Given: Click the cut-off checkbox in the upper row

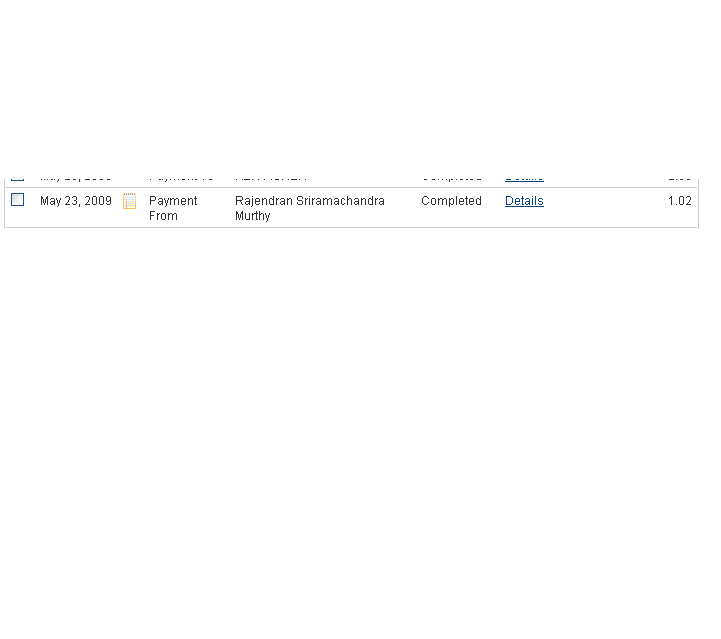Looking at the screenshot, I should (x=17, y=177).
